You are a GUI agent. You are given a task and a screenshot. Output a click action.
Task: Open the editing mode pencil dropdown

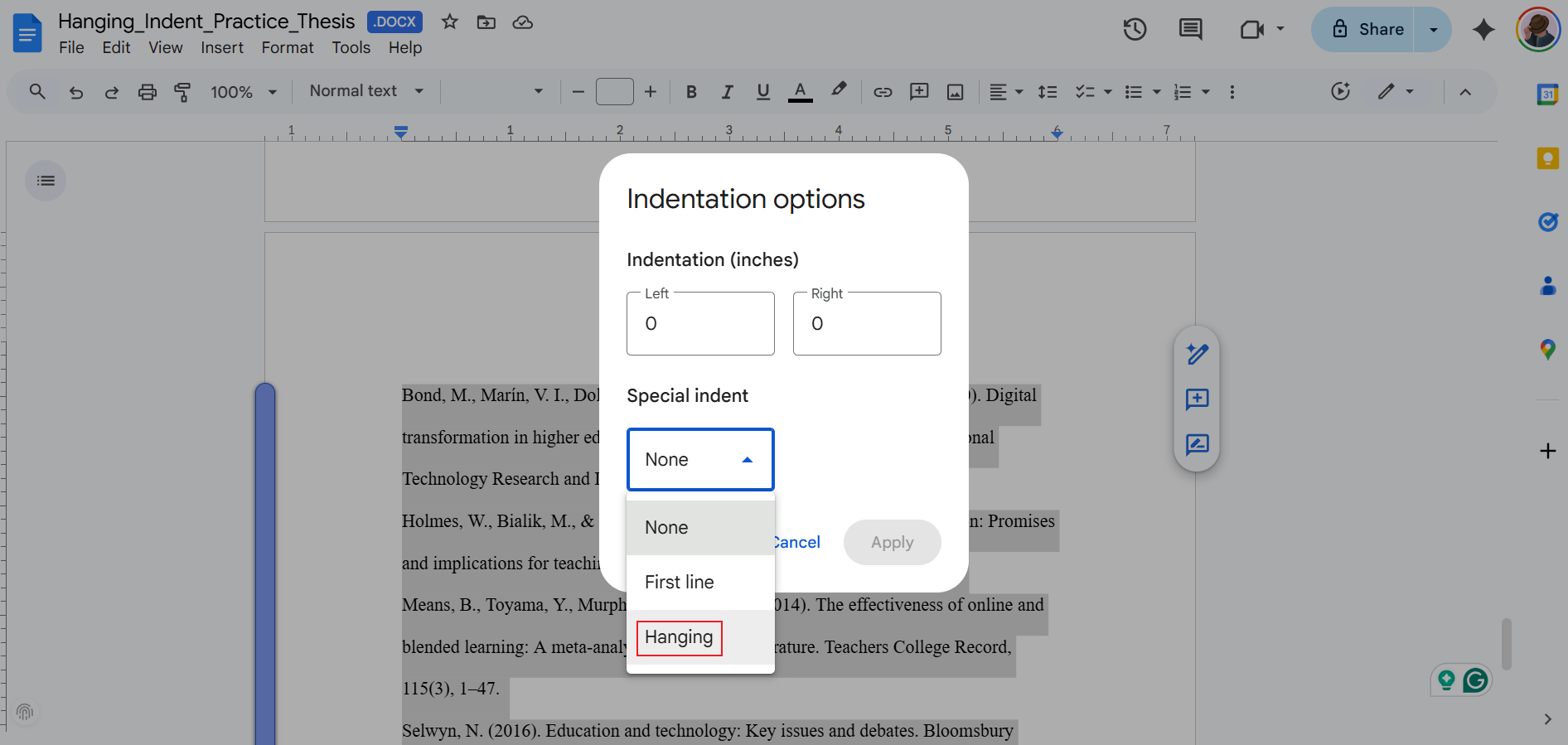tap(1396, 91)
